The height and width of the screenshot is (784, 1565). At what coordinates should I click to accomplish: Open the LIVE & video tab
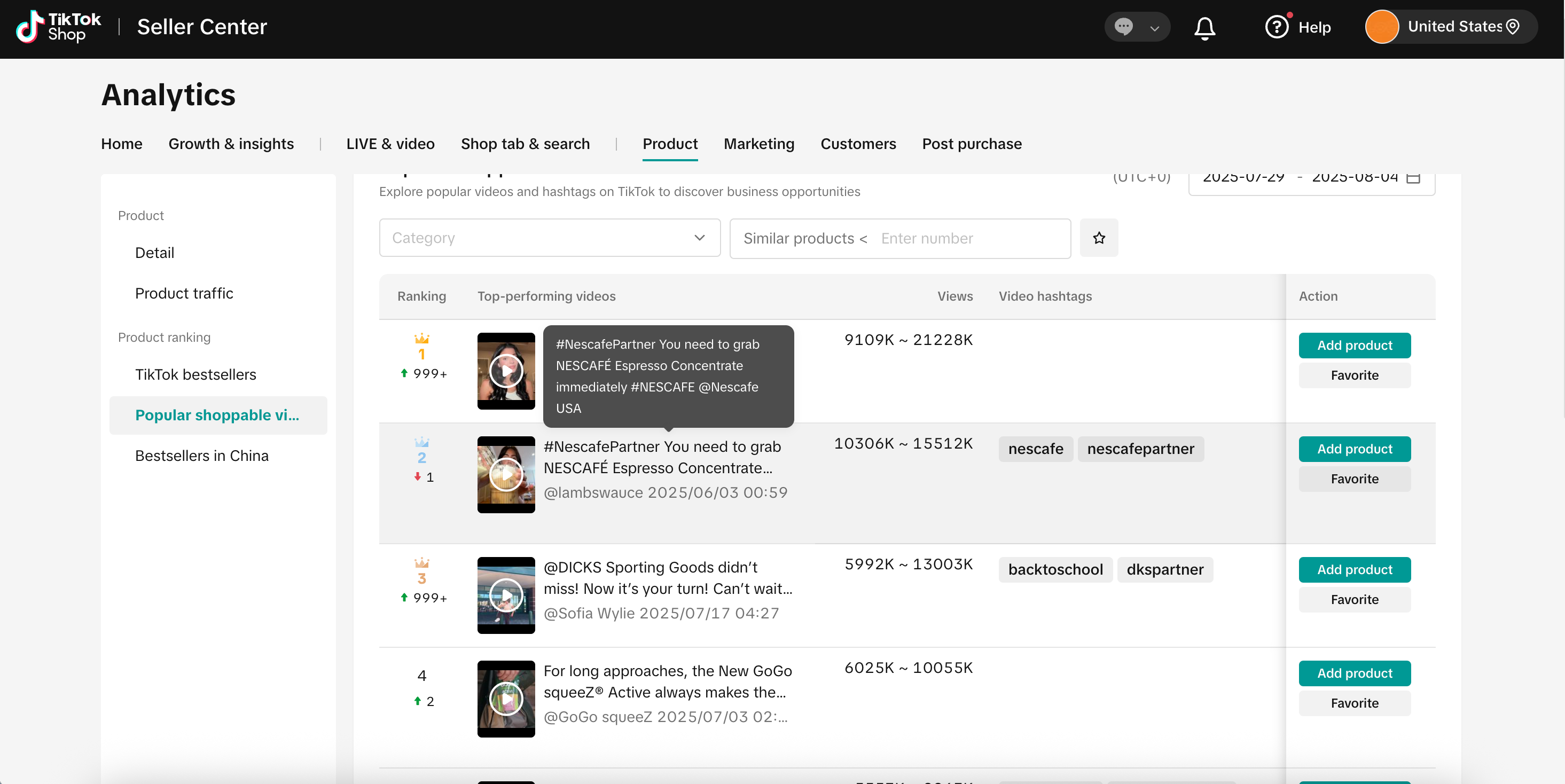point(390,144)
